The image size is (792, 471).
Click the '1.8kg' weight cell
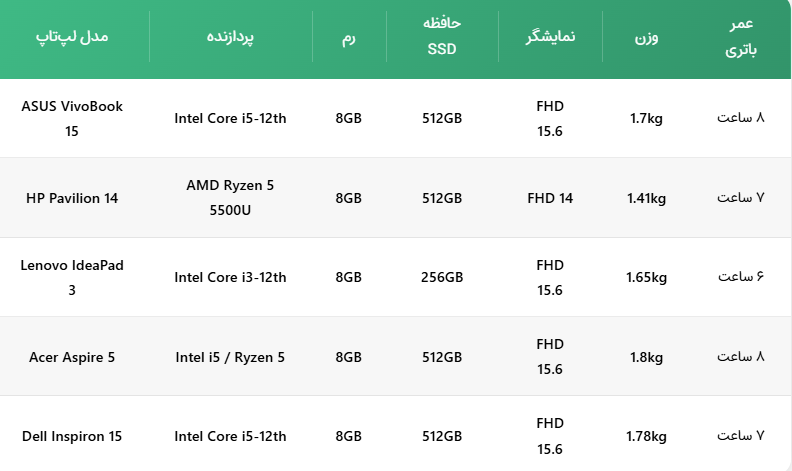646,357
